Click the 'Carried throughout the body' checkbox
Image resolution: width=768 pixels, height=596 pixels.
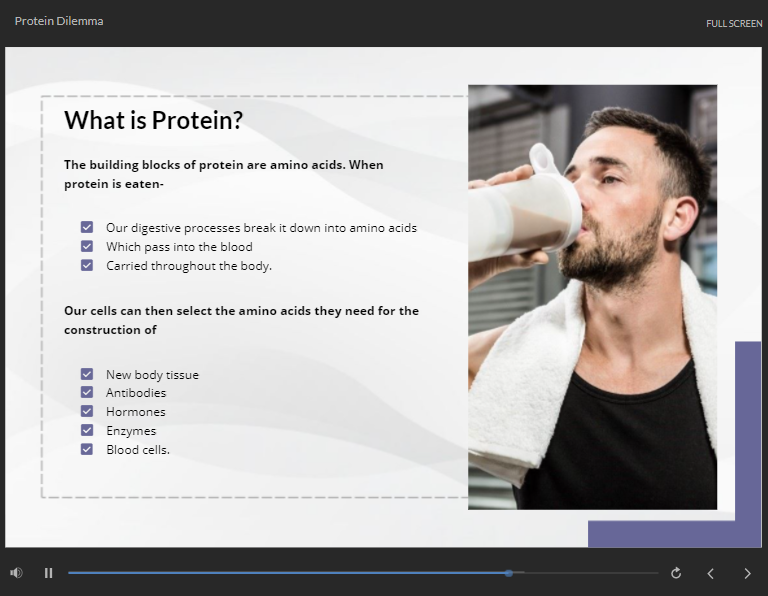point(87,265)
